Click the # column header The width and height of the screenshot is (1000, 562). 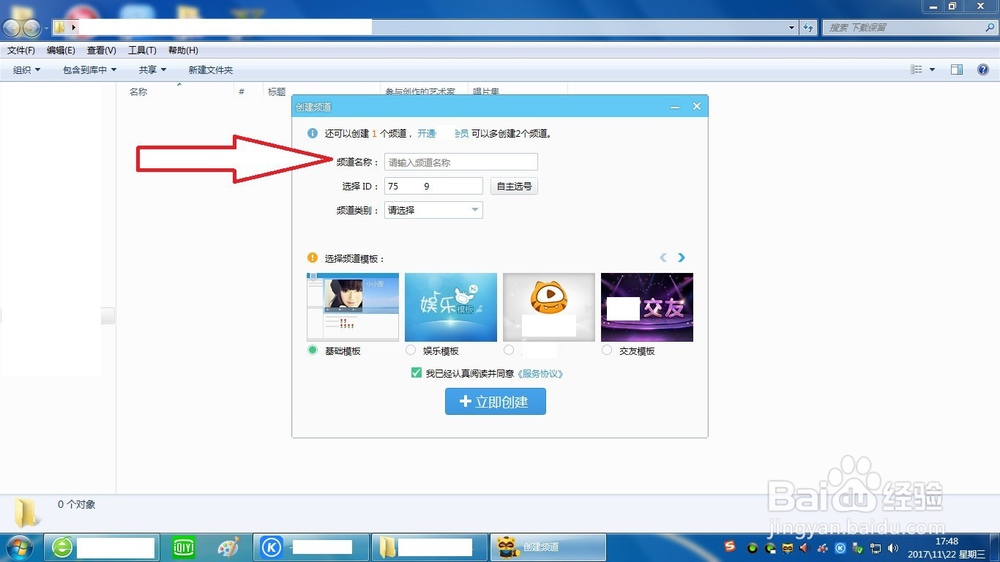(242, 92)
